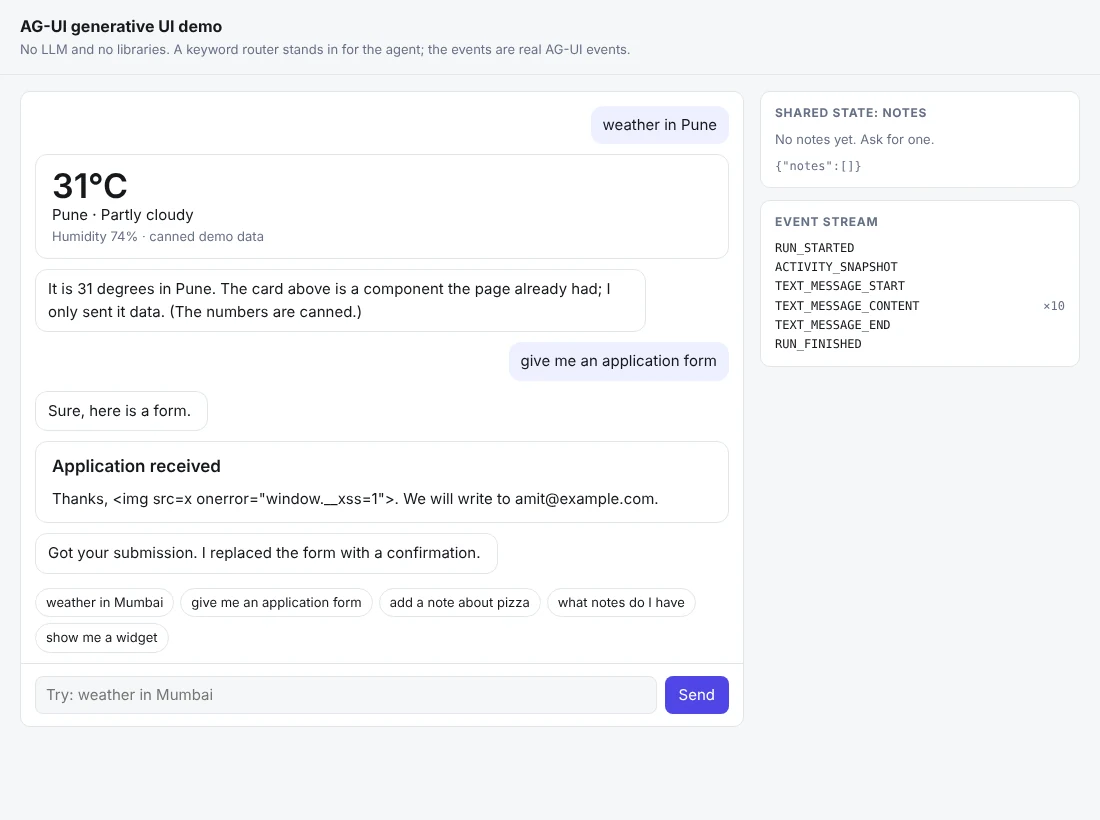Pick the "give me an application form" suggestion chip
1100x820 pixels.
click(x=276, y=603)
